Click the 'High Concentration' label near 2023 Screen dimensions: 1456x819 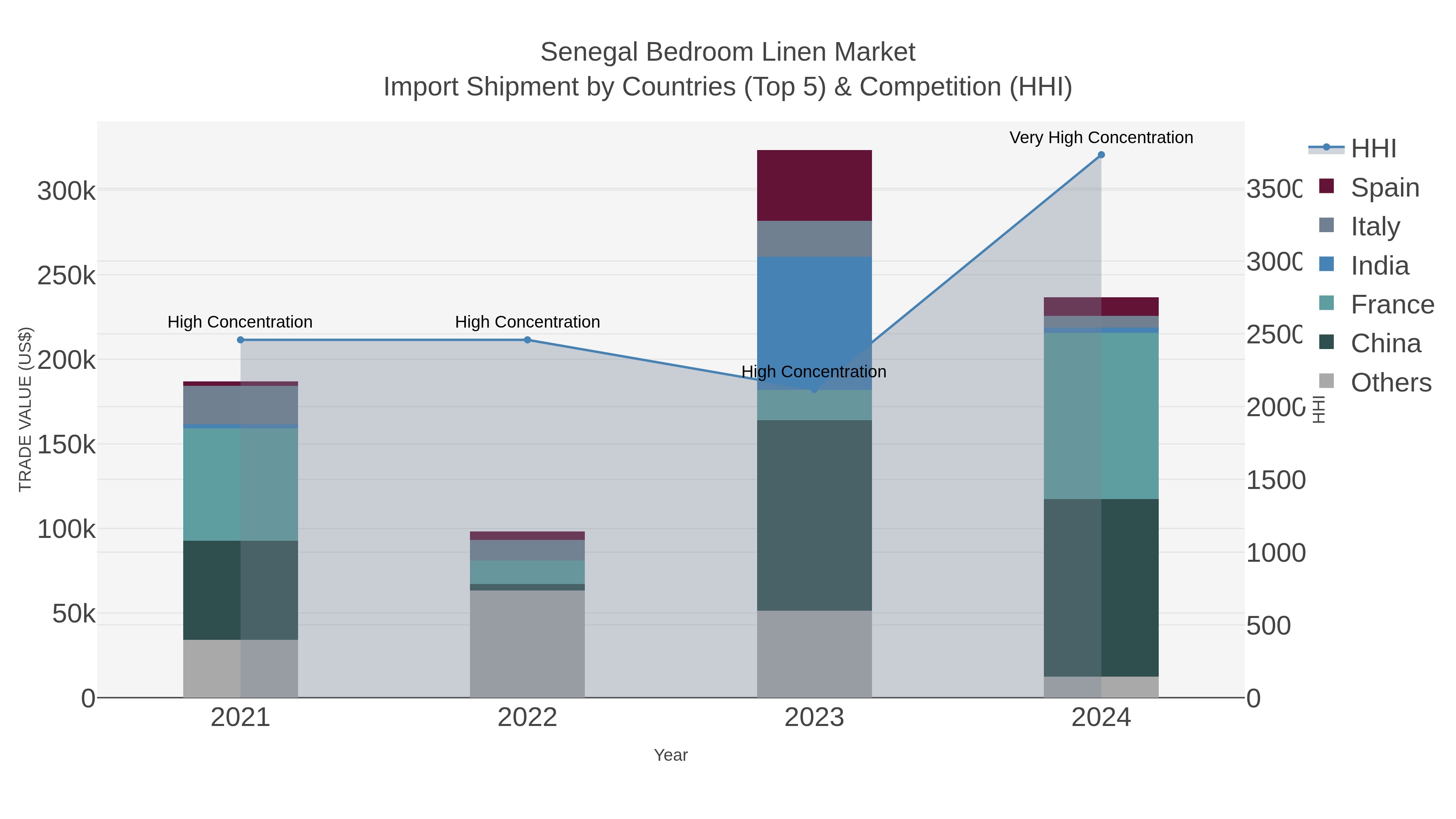coord(814,371)
